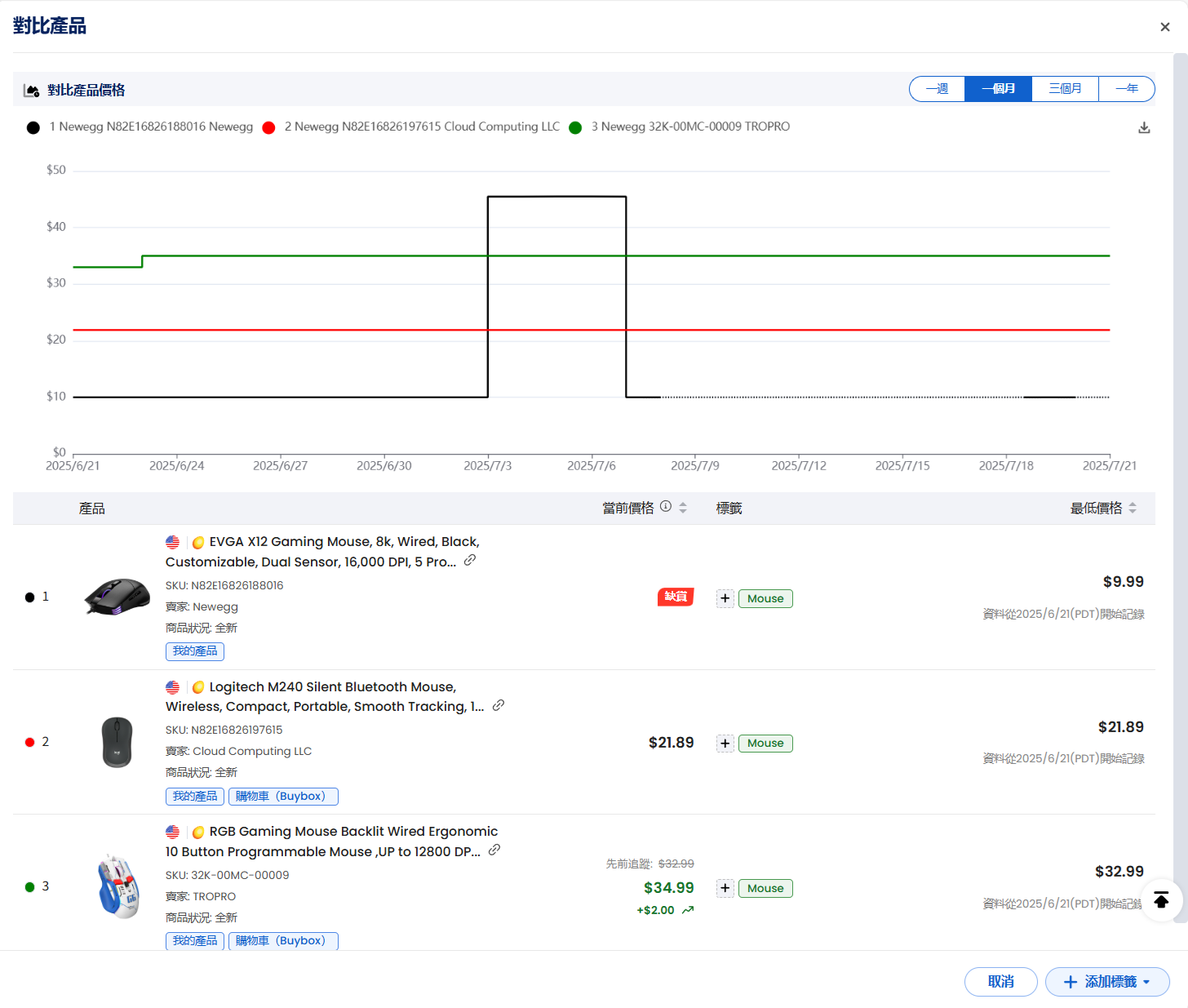
Task: Click the Newegg egg icon on EVGA row
Action: [198, 543]
